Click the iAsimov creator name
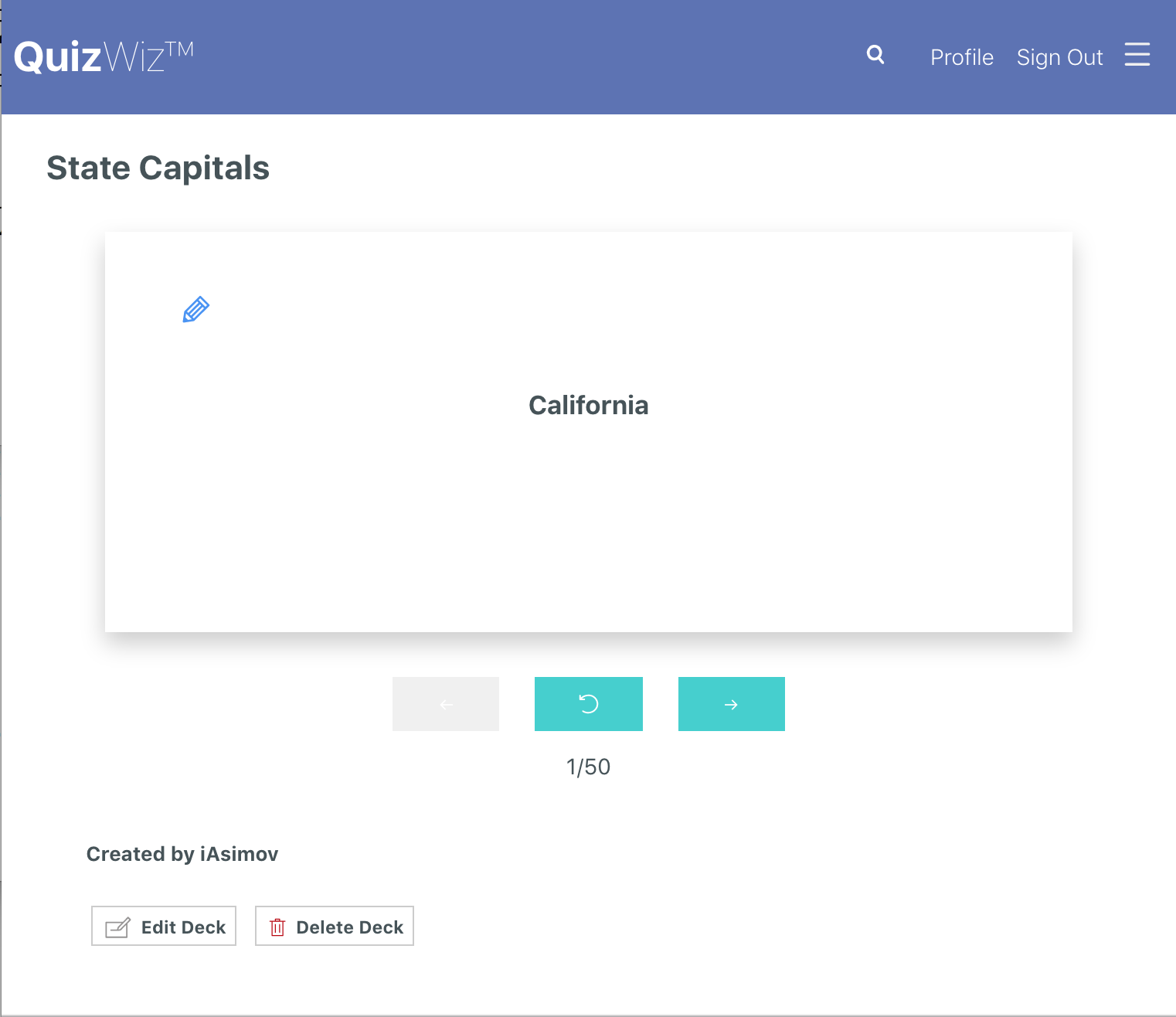This screenshot has width=1176, height=1017. tap(239, 854)
